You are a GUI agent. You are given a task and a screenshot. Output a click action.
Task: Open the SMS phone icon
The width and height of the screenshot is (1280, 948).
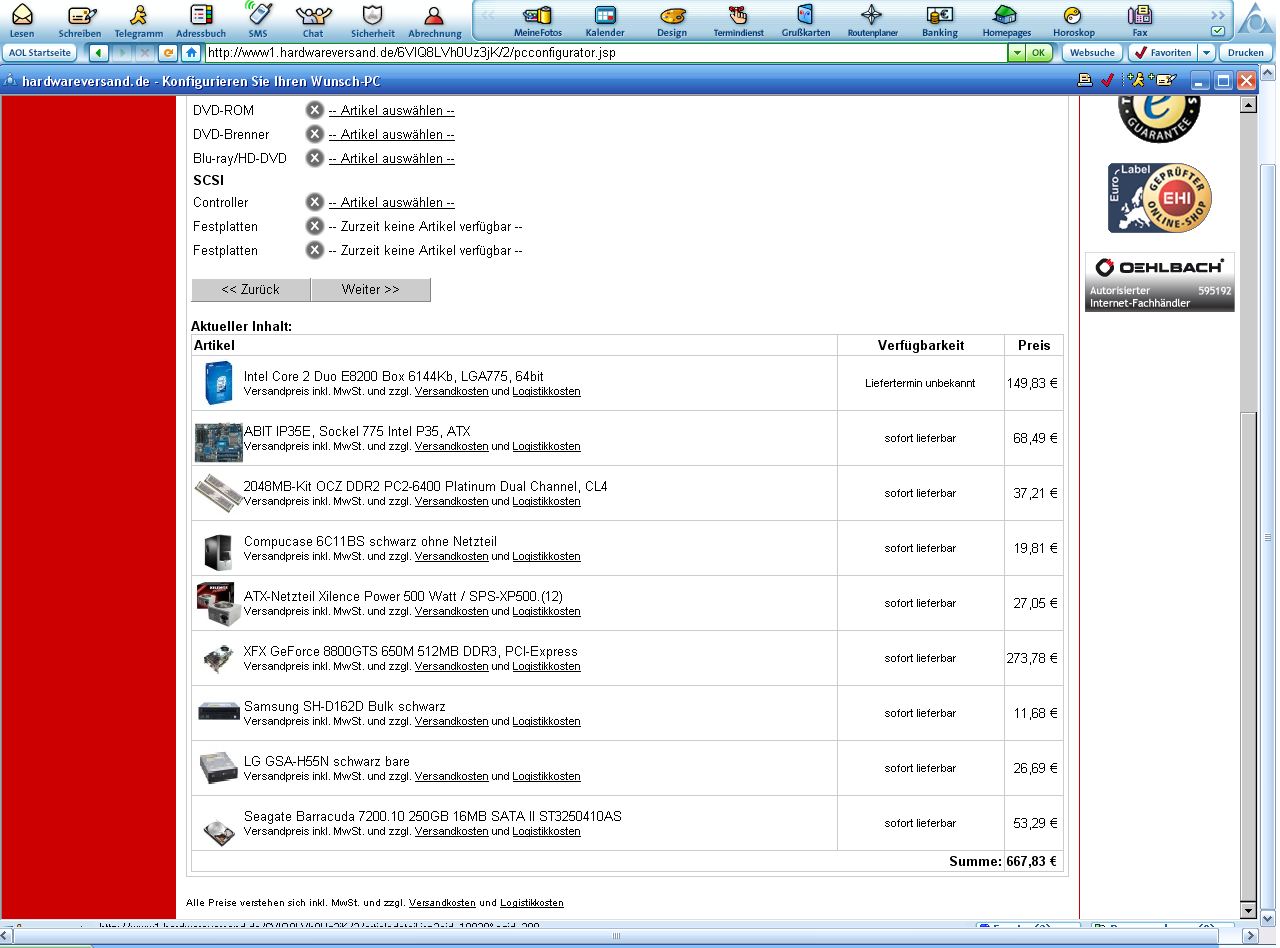click(258, 14)
